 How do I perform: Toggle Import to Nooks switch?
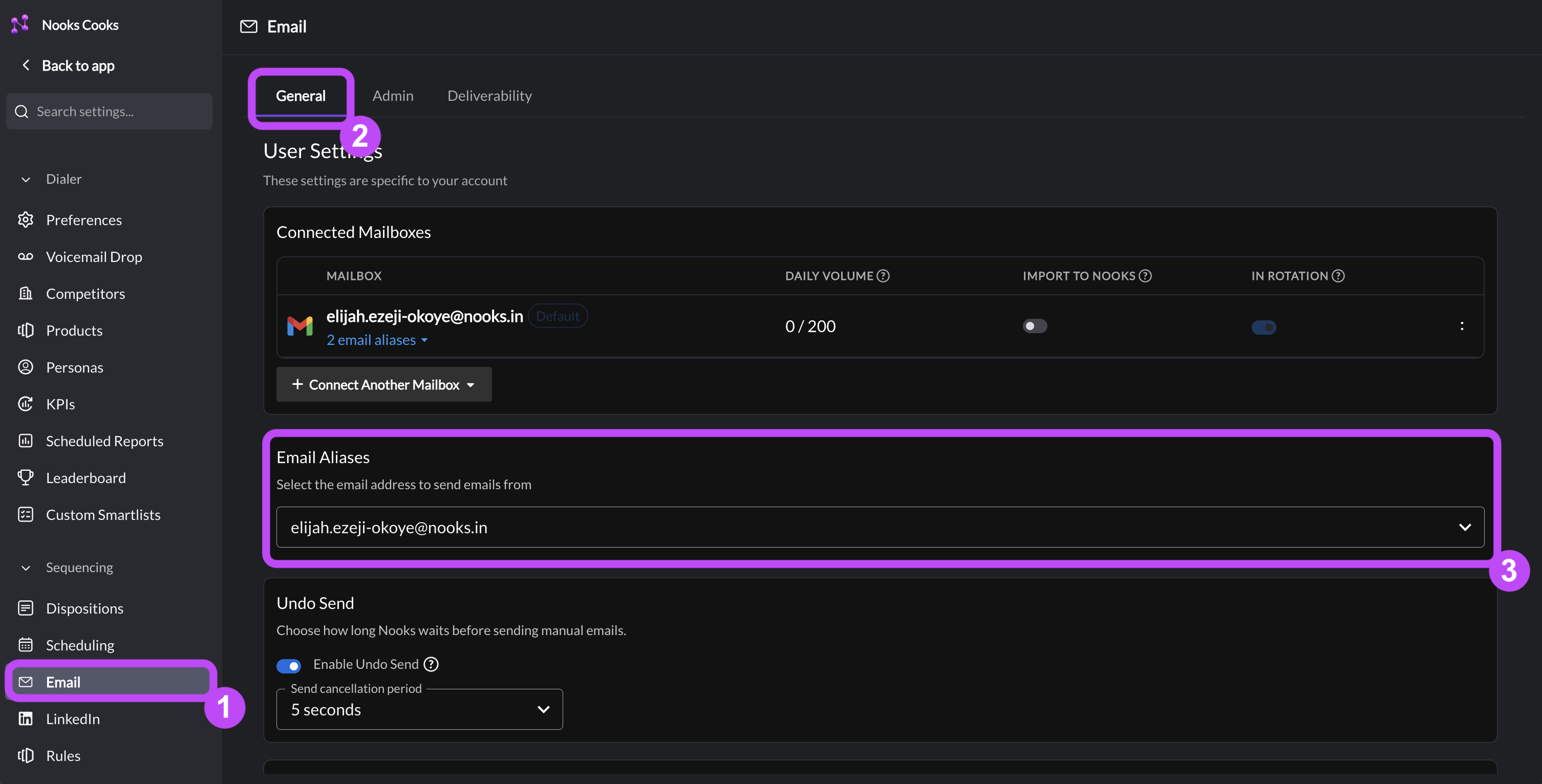[x=1034, y=326]
